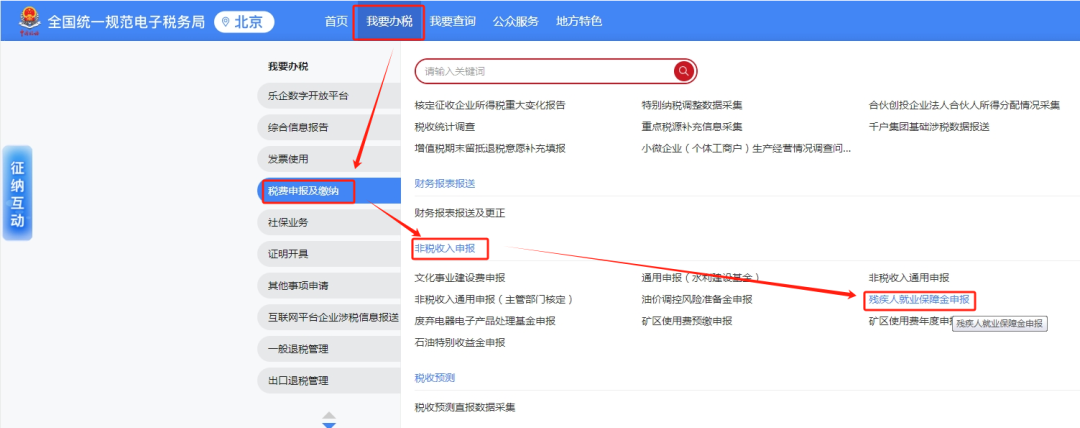Open 残疾人就业保障金申报 link

pos(918,299)
